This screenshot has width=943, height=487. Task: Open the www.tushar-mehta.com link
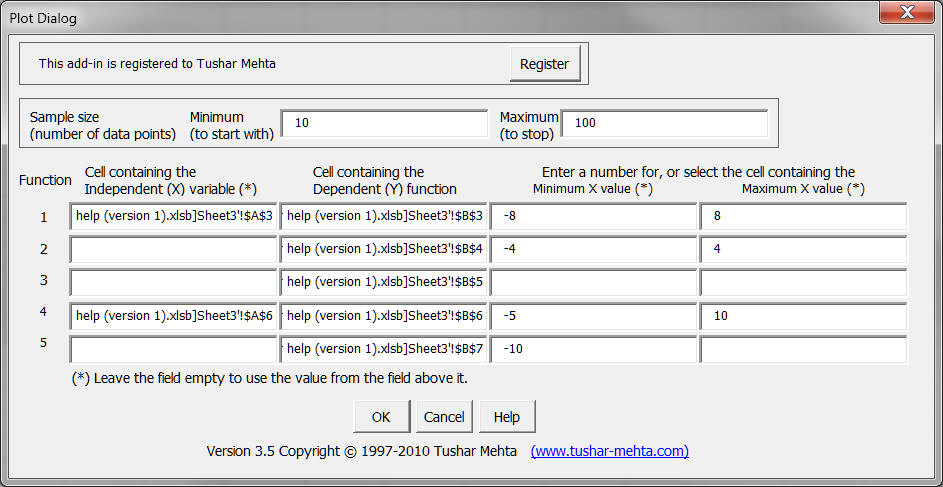point(609,451)
